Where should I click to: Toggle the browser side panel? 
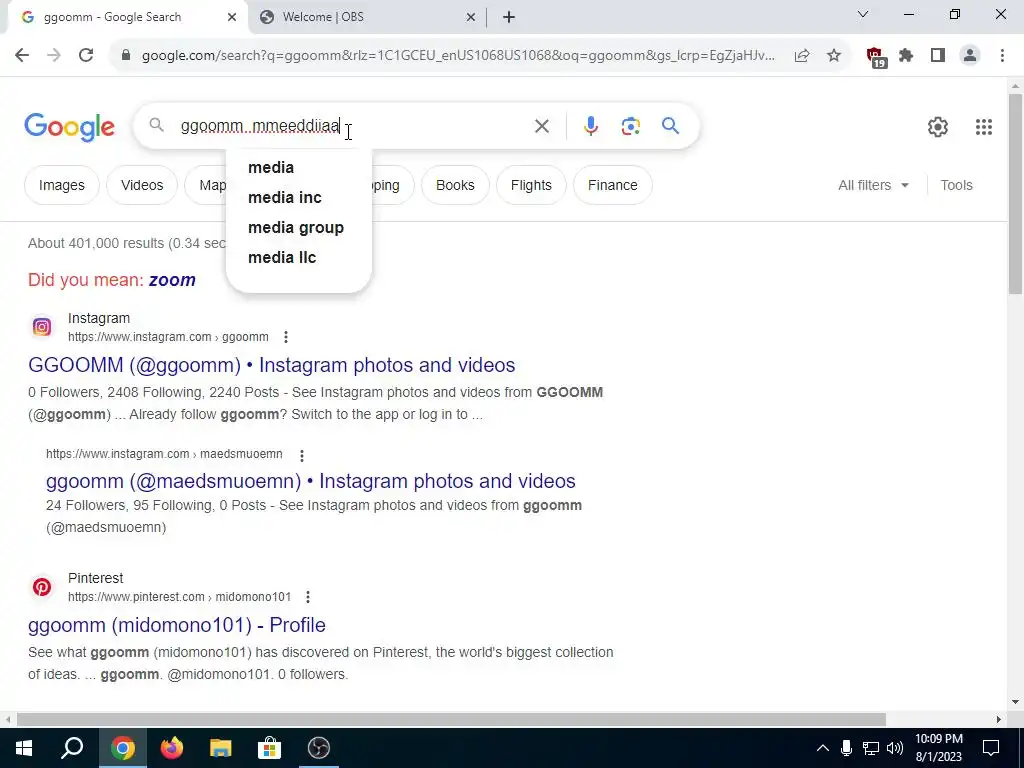click(938, 56)
